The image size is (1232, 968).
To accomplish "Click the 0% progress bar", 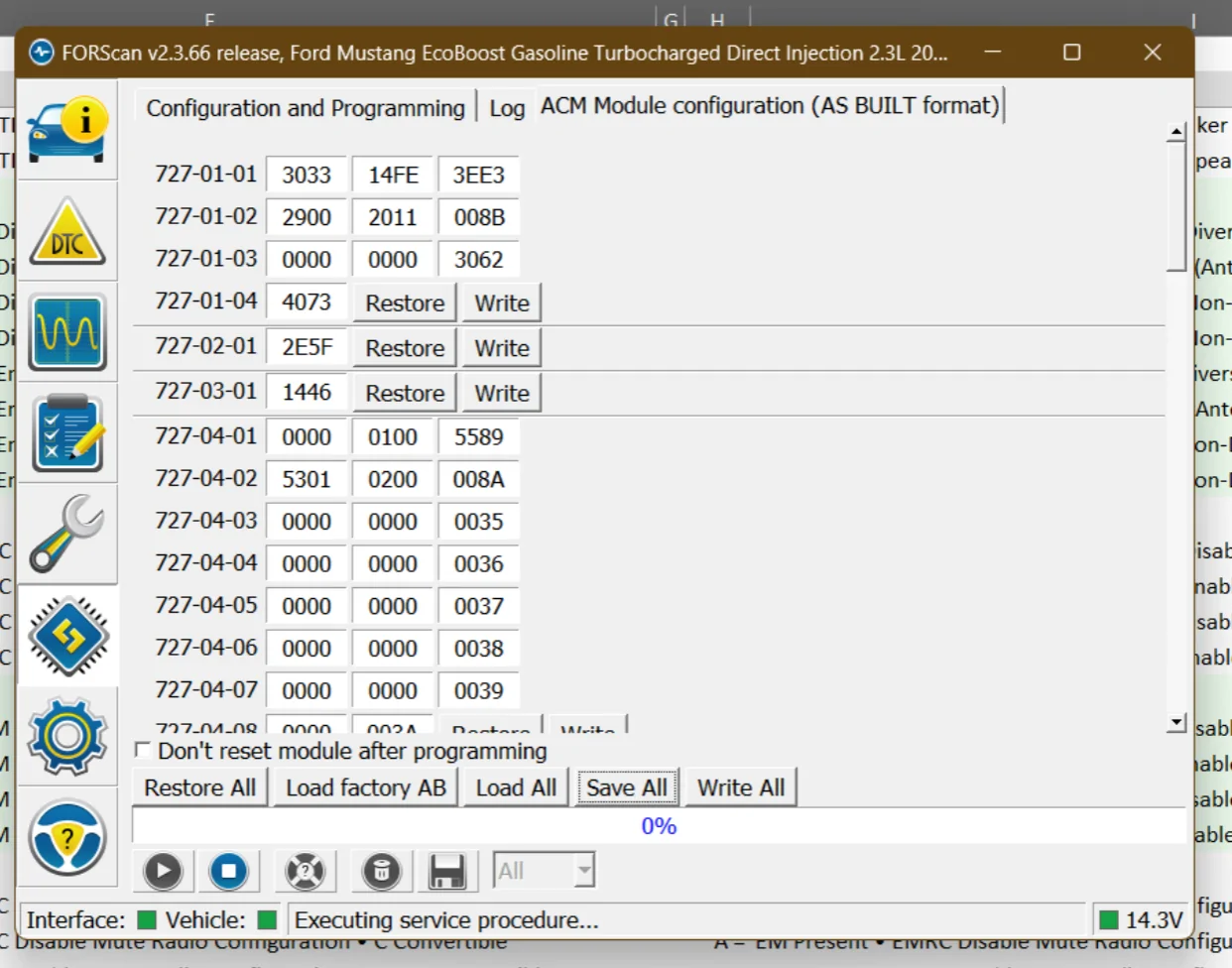I will (x=659, y=826).
